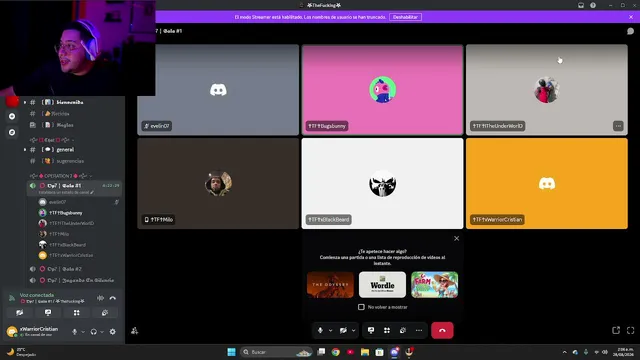The width and height of the screenshot is (640, 360).
Task: Mute microphone in the user panel
Action: point(74,332)
